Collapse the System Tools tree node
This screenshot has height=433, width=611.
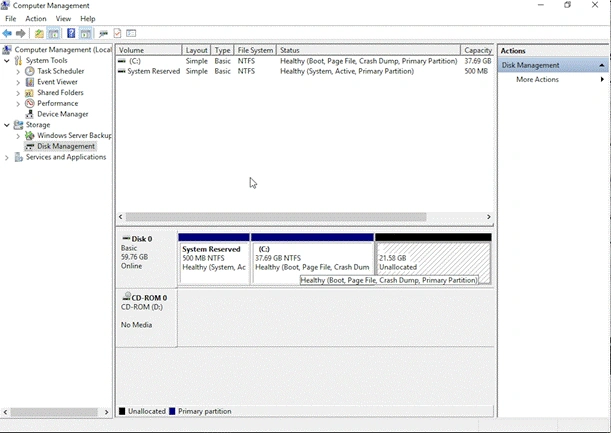click(7, 60)
